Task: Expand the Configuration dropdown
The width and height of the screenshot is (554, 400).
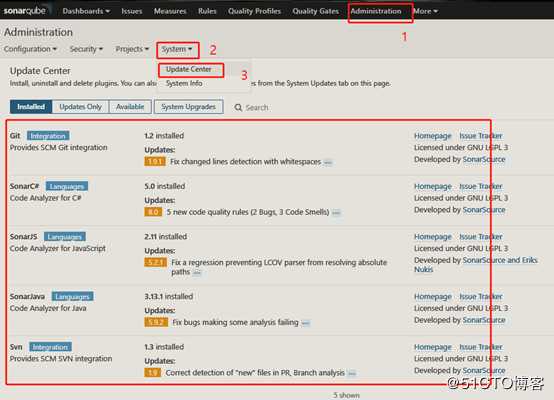Action: (30, 49)
